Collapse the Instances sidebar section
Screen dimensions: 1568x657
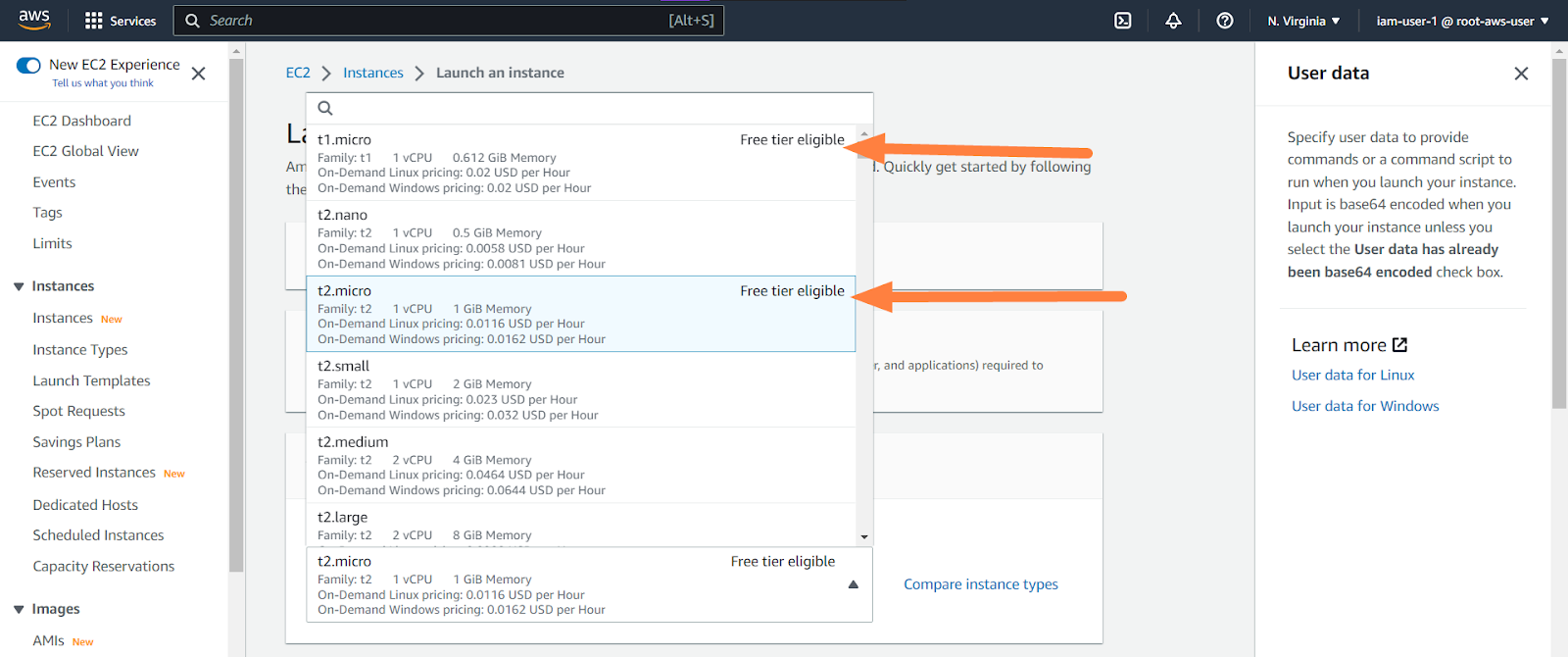pos(19,286)
